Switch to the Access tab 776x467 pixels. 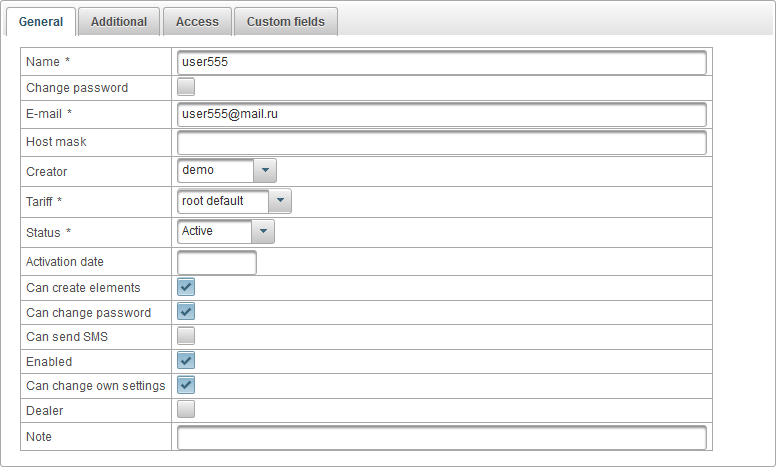[x=197, y=22]
